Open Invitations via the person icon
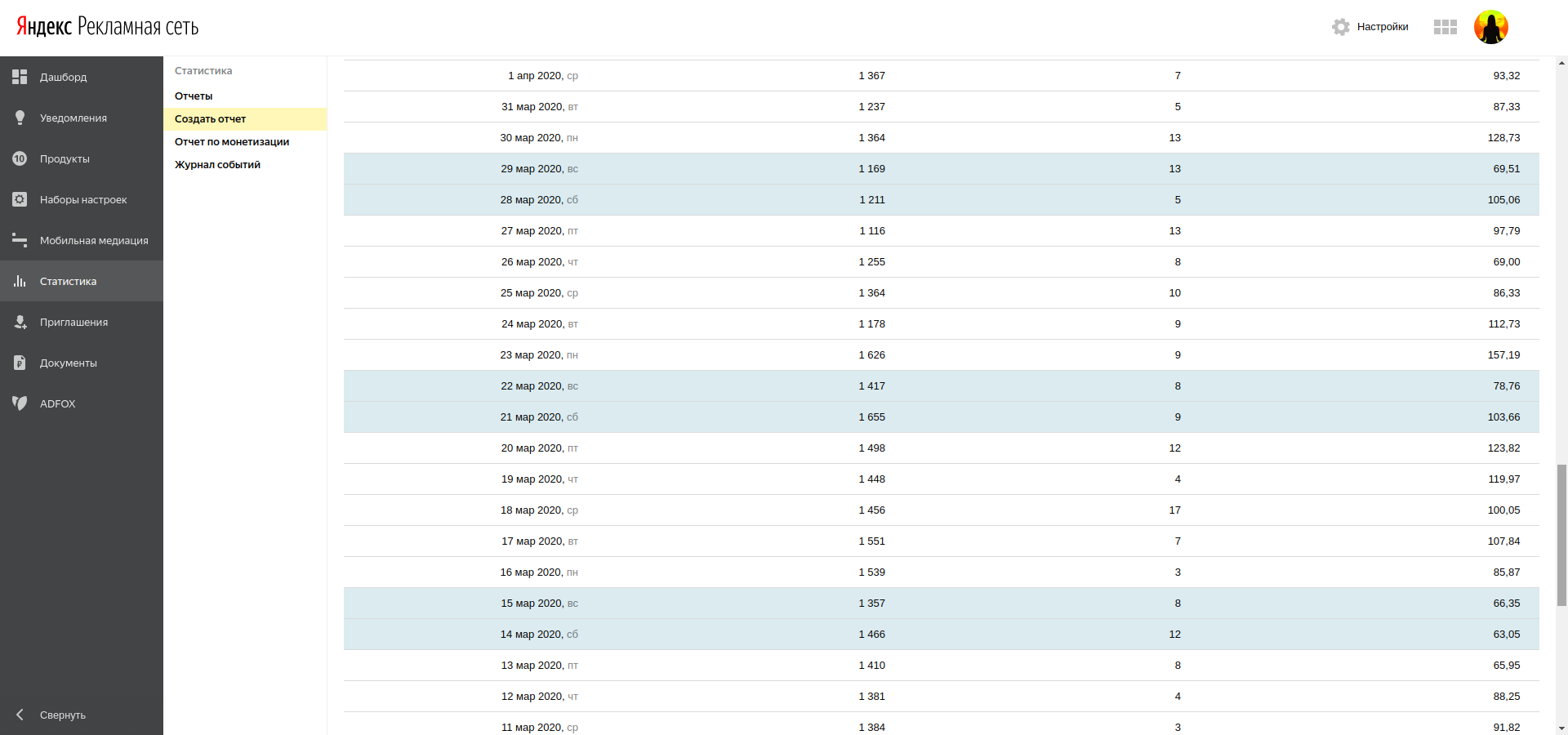Viewport: 1568px width, 735px height. click(20, 322)
